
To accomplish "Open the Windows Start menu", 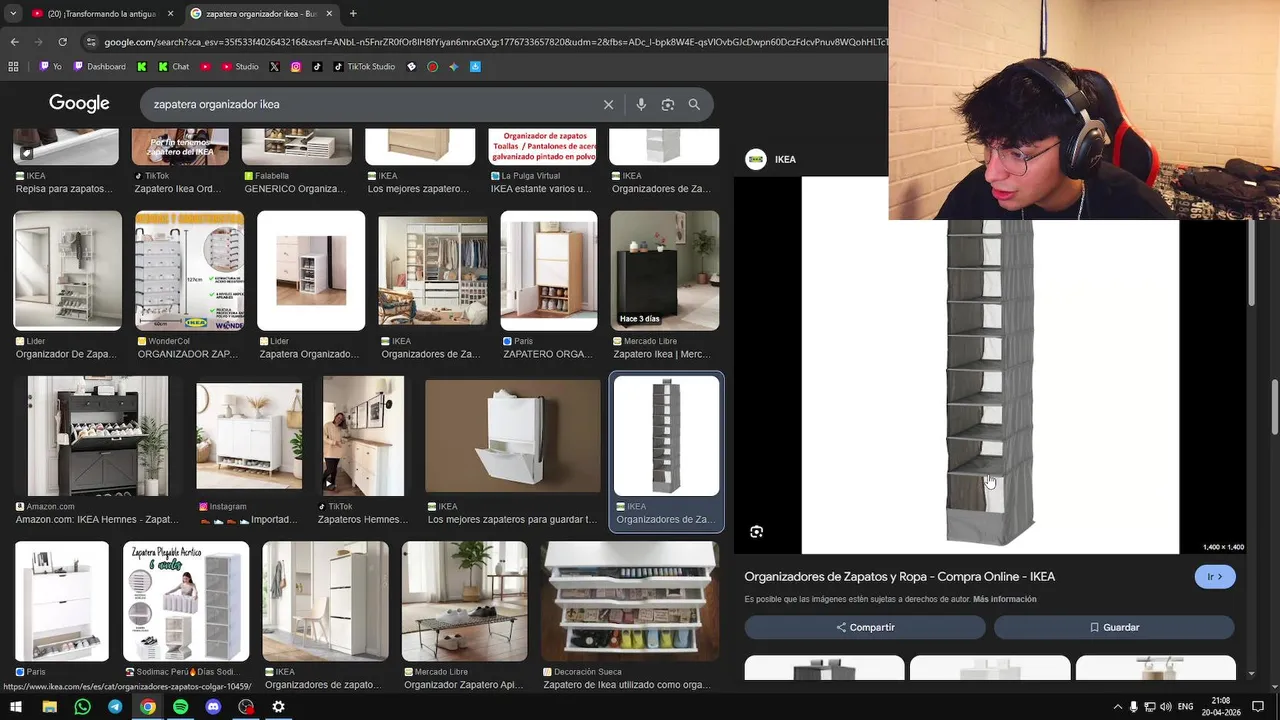I will [16, 707].
